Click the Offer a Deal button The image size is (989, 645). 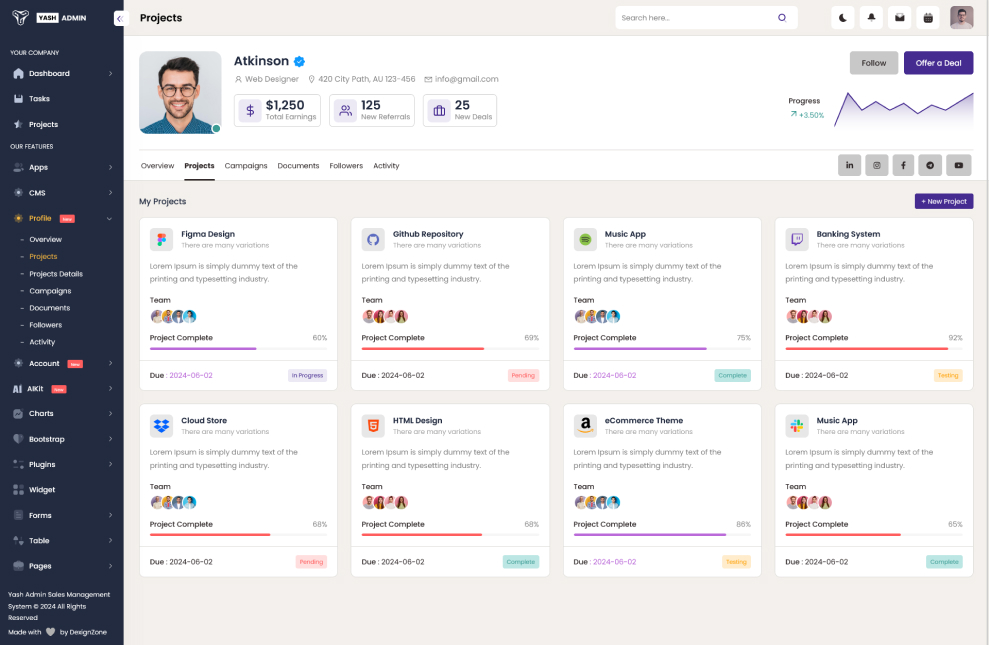click(x=939, y=63)
